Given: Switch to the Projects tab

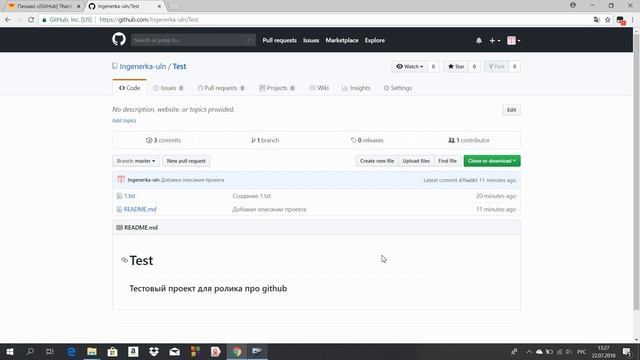Looking at the screenshot, I should click(277, 88).
